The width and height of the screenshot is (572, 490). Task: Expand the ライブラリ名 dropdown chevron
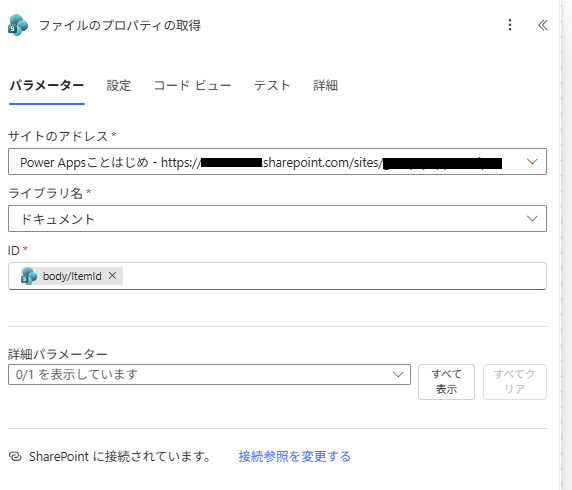pyautogui.click(x=532, y=218)
